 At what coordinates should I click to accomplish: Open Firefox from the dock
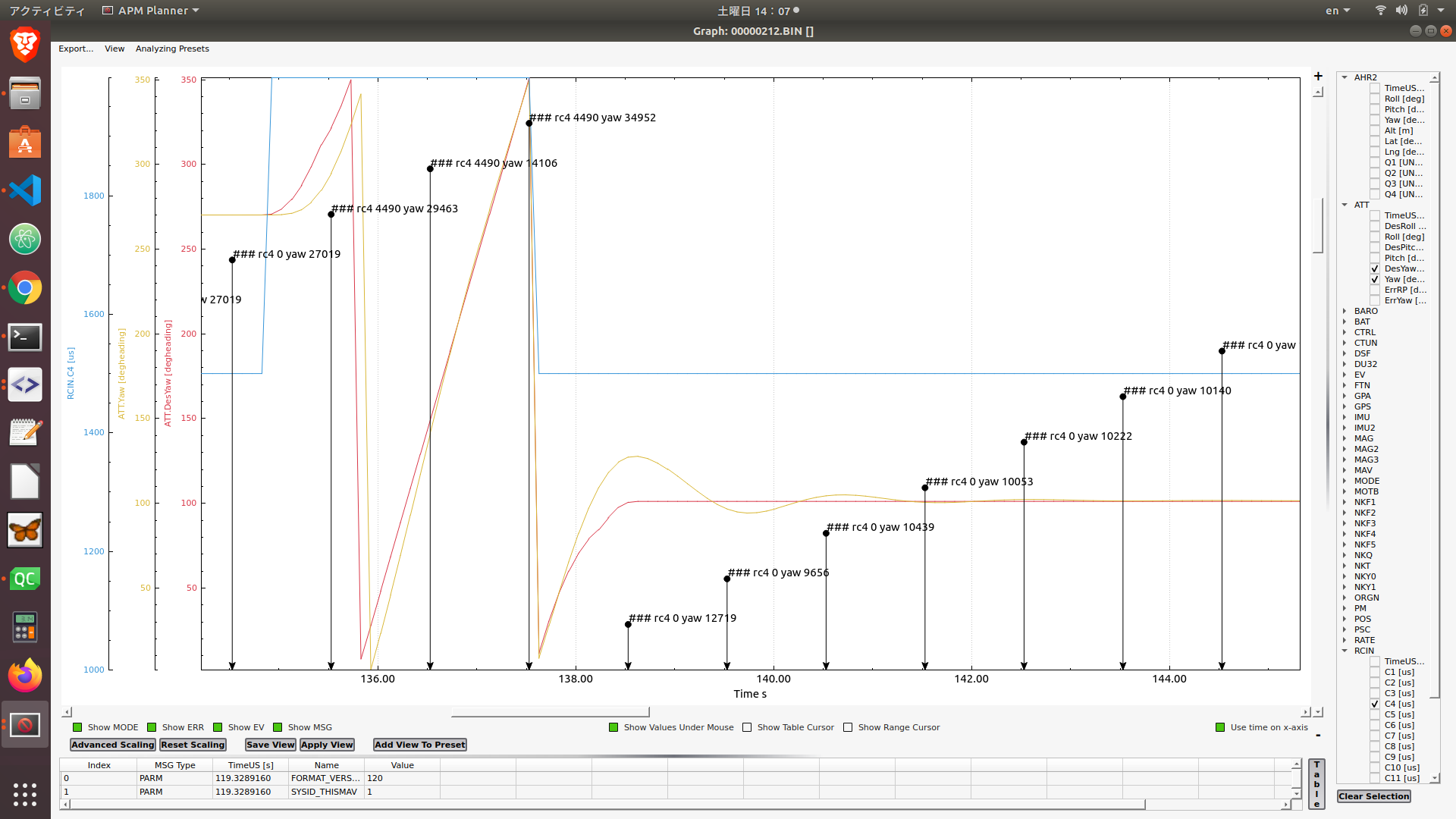[25, 675]
